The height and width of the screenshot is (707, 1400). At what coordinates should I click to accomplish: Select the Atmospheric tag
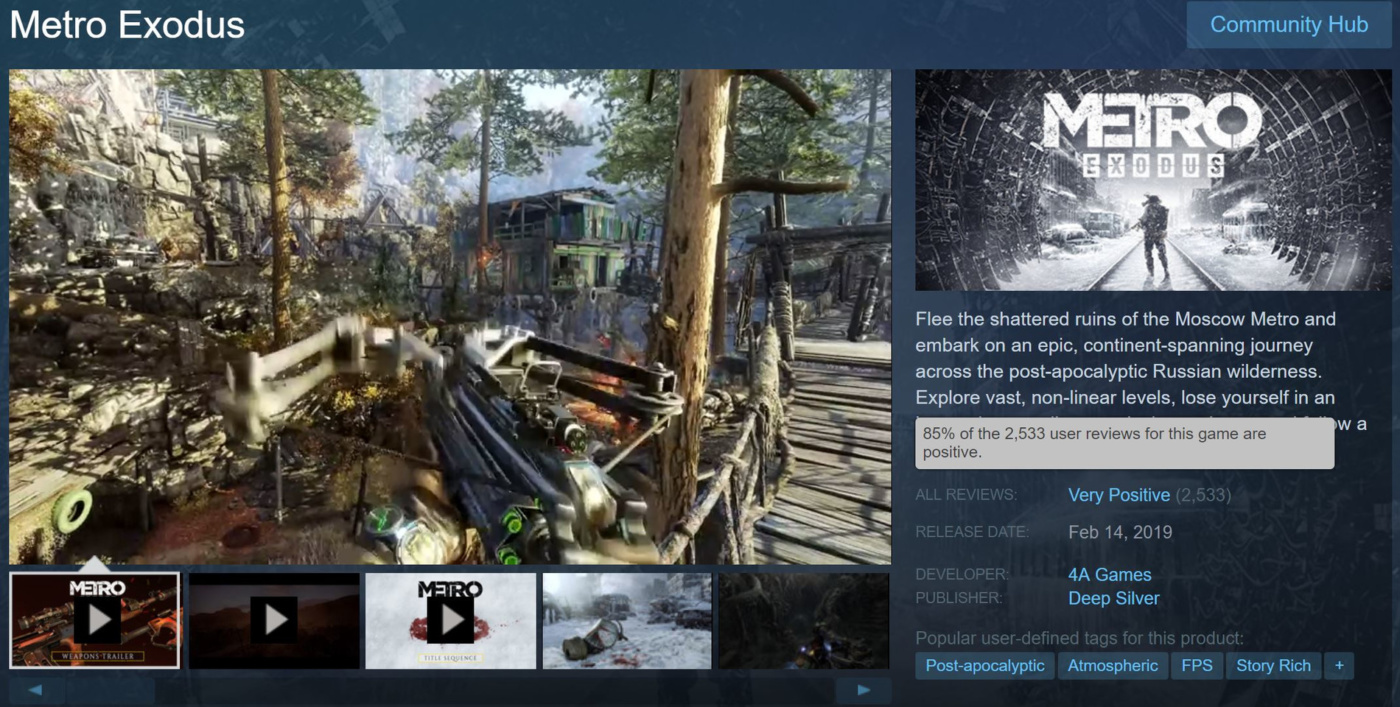(x=1113, y=666)
